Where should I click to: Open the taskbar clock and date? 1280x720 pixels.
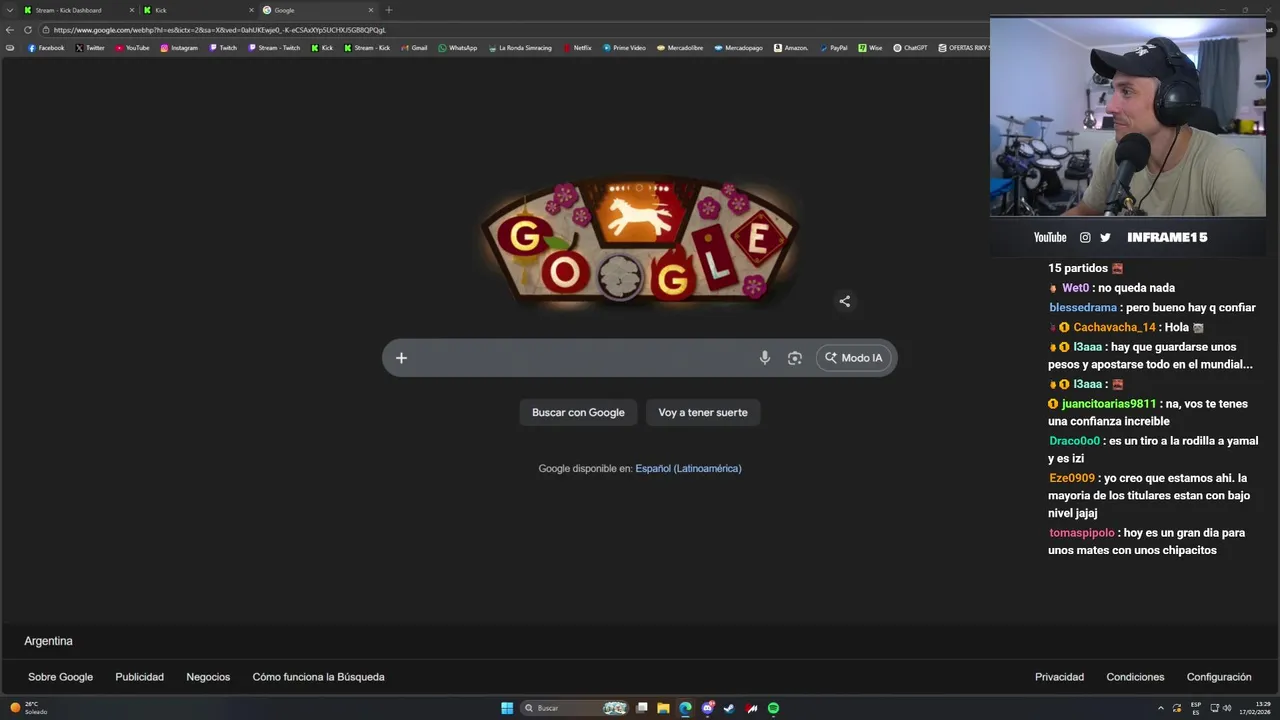(x=1255, y=708)
